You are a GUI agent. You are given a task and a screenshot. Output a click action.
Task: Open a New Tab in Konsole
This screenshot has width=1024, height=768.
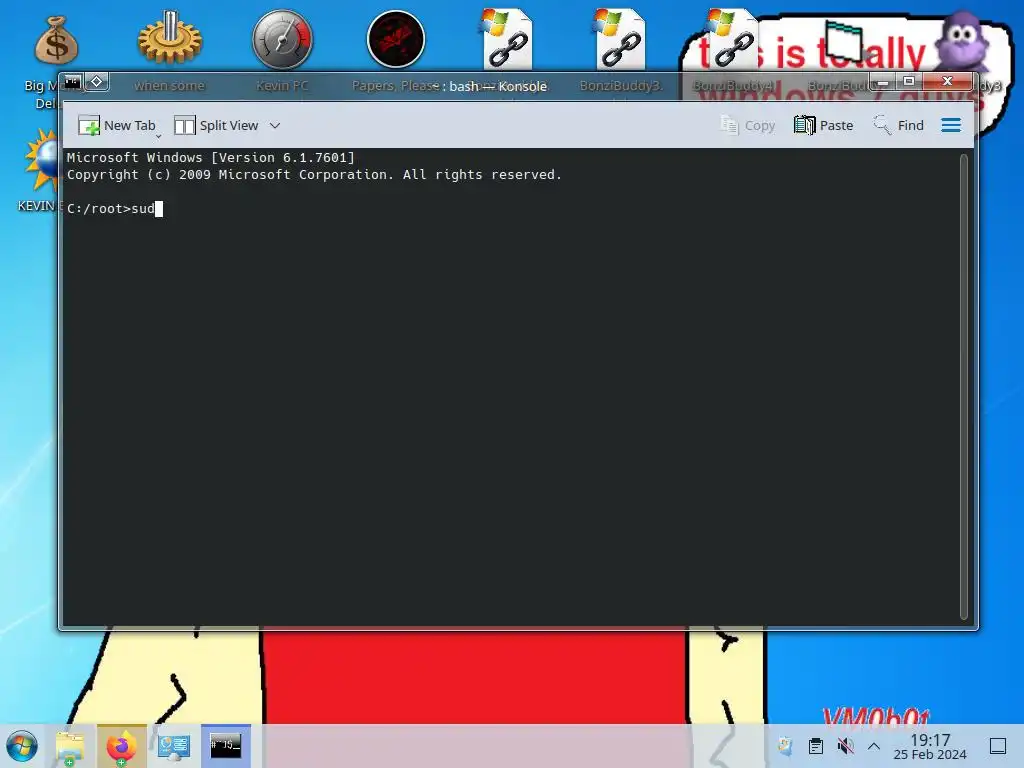coord(116,125)
